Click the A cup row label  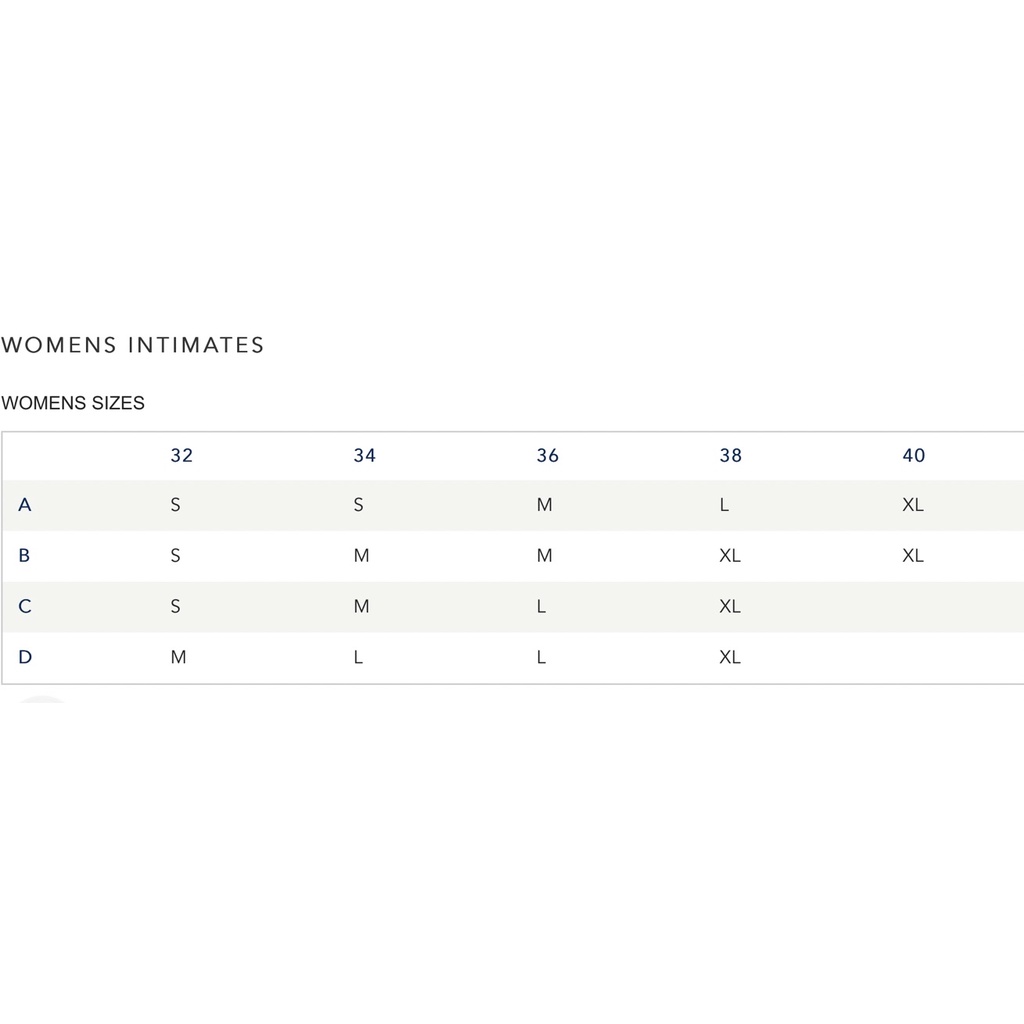pos(25,505)
